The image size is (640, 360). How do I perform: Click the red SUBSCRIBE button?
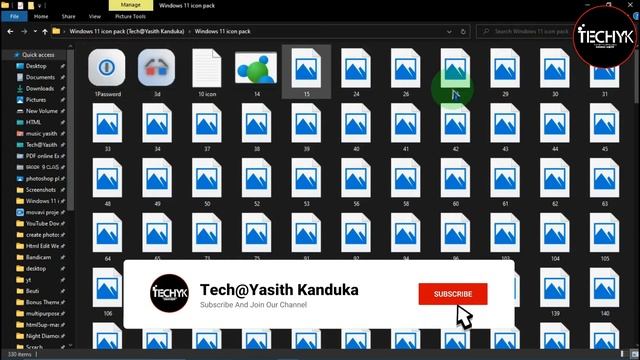tap(453, 294)
